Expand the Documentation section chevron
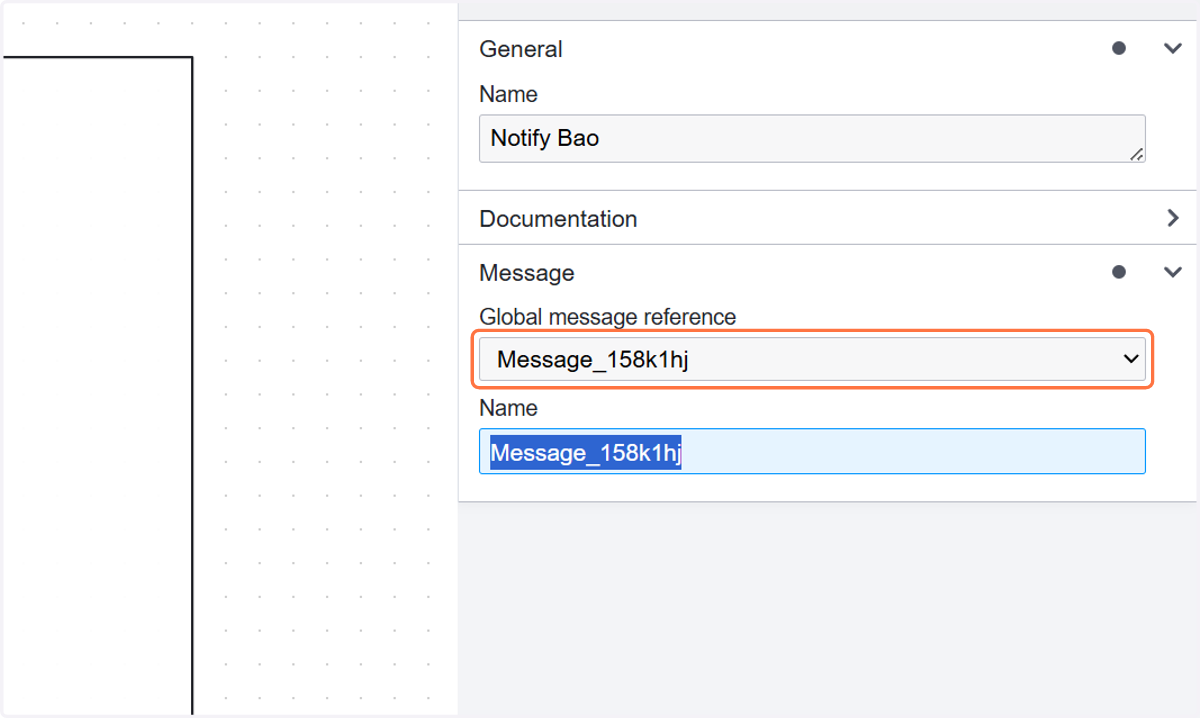Viewport: 1200px width, 718px height. [x=1173, y=218]
